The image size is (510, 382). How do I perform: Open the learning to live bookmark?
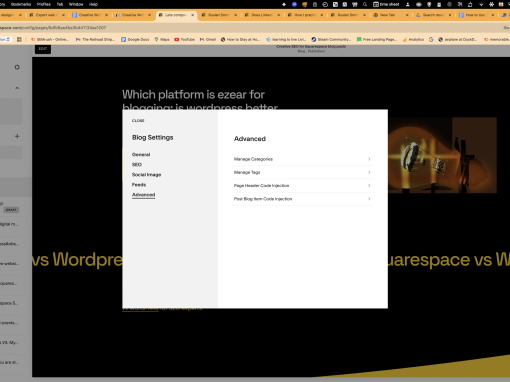286,39
